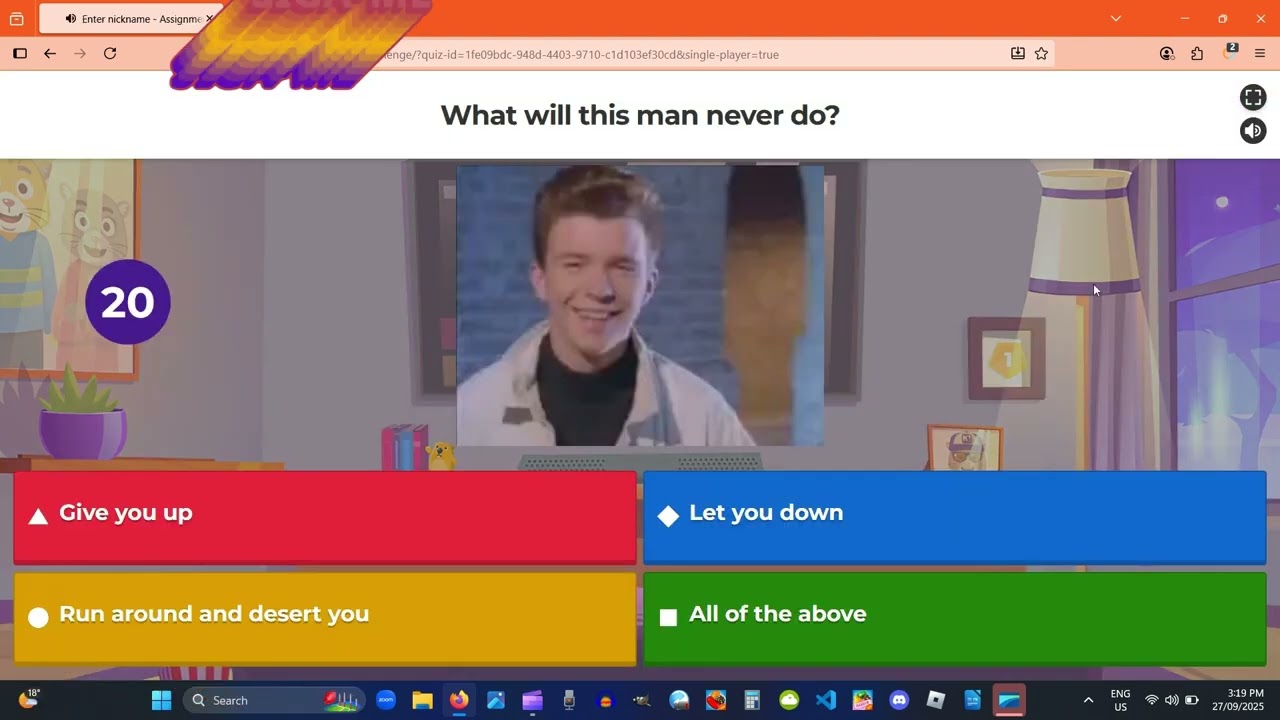Screen dimensions: 1280x720
Task: Switch to Firefox in the taskbar
Action: (x=459, y=700)
